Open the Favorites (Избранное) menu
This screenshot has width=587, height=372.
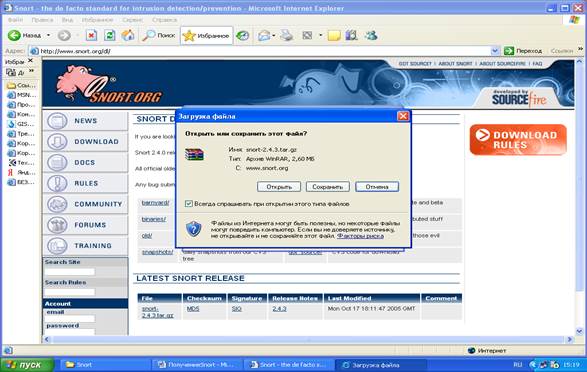coord(97,20)
